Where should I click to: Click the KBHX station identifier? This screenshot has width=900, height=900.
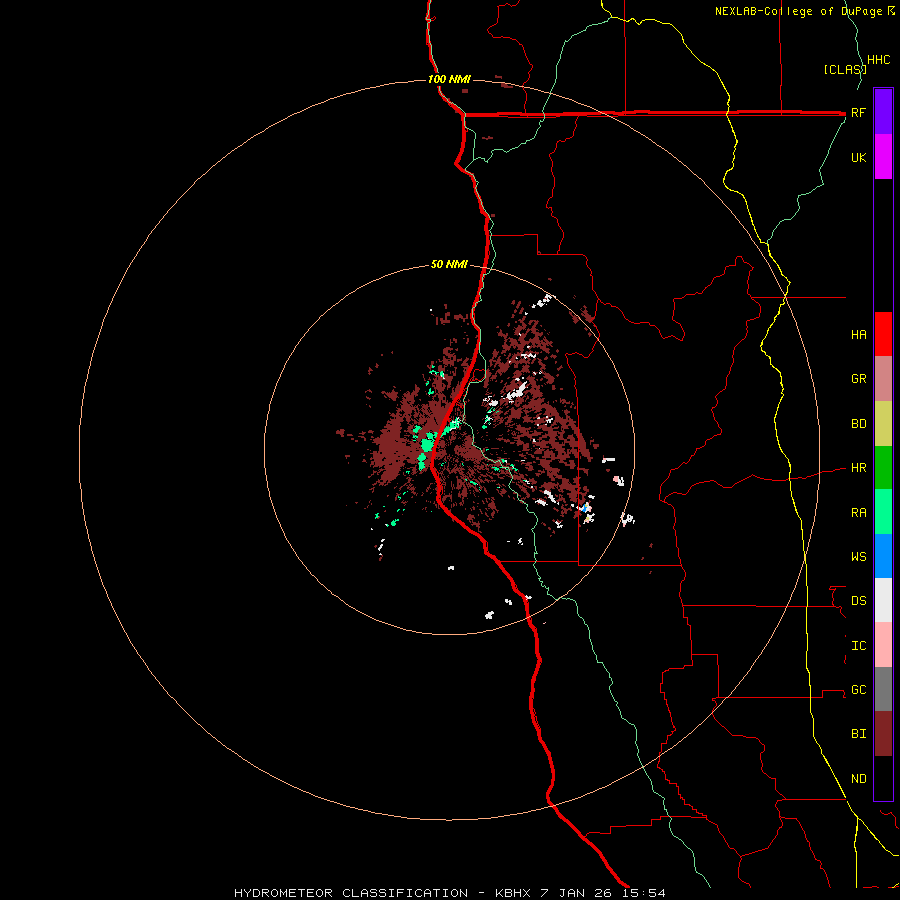coord(514,893)
